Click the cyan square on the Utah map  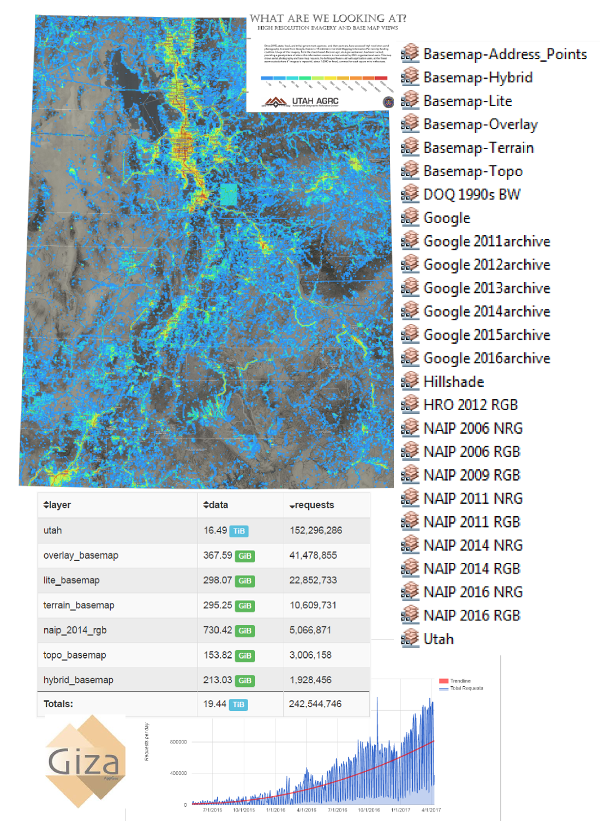[228, 194]
